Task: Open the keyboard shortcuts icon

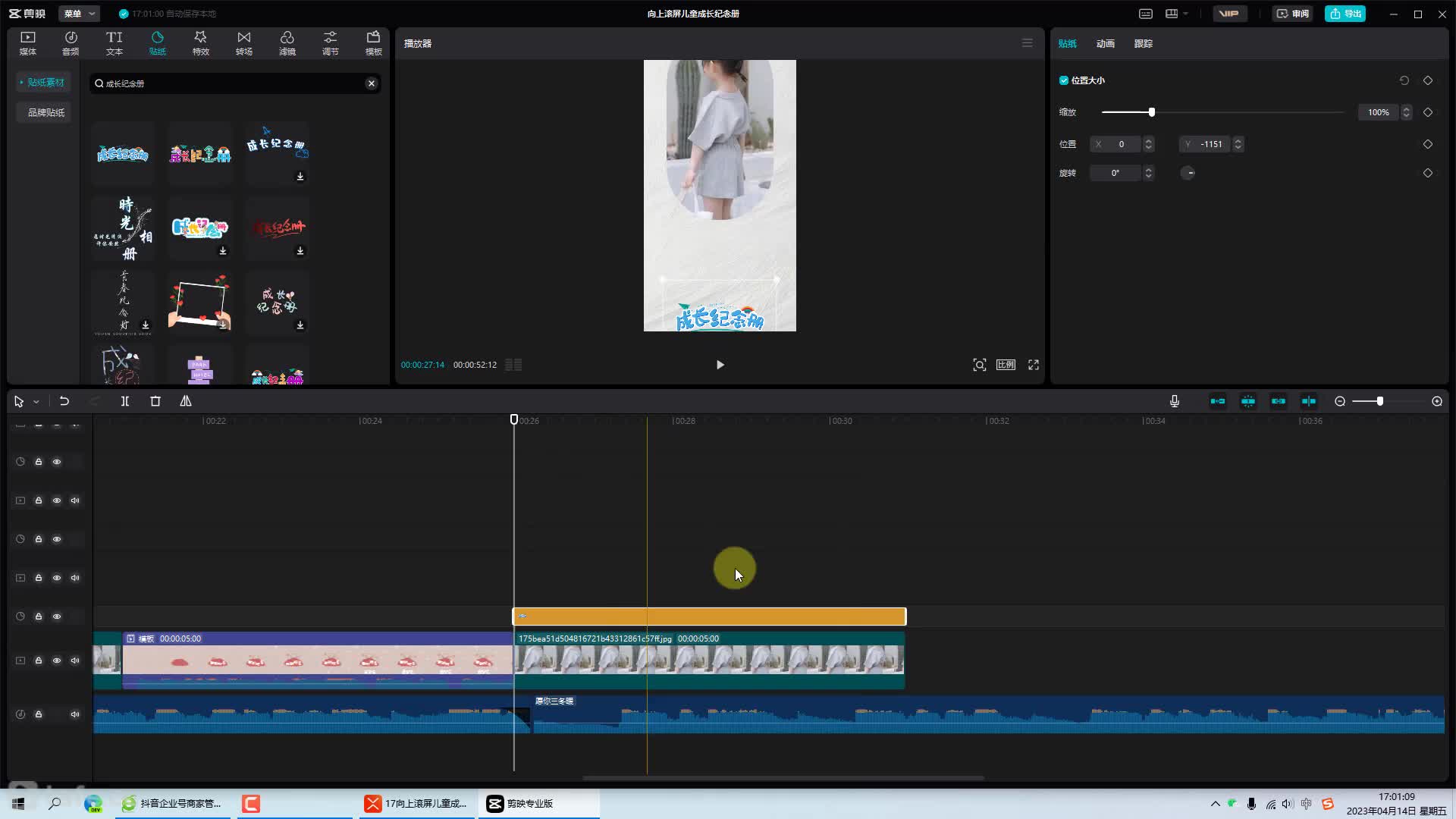Action: (1146, 14)
